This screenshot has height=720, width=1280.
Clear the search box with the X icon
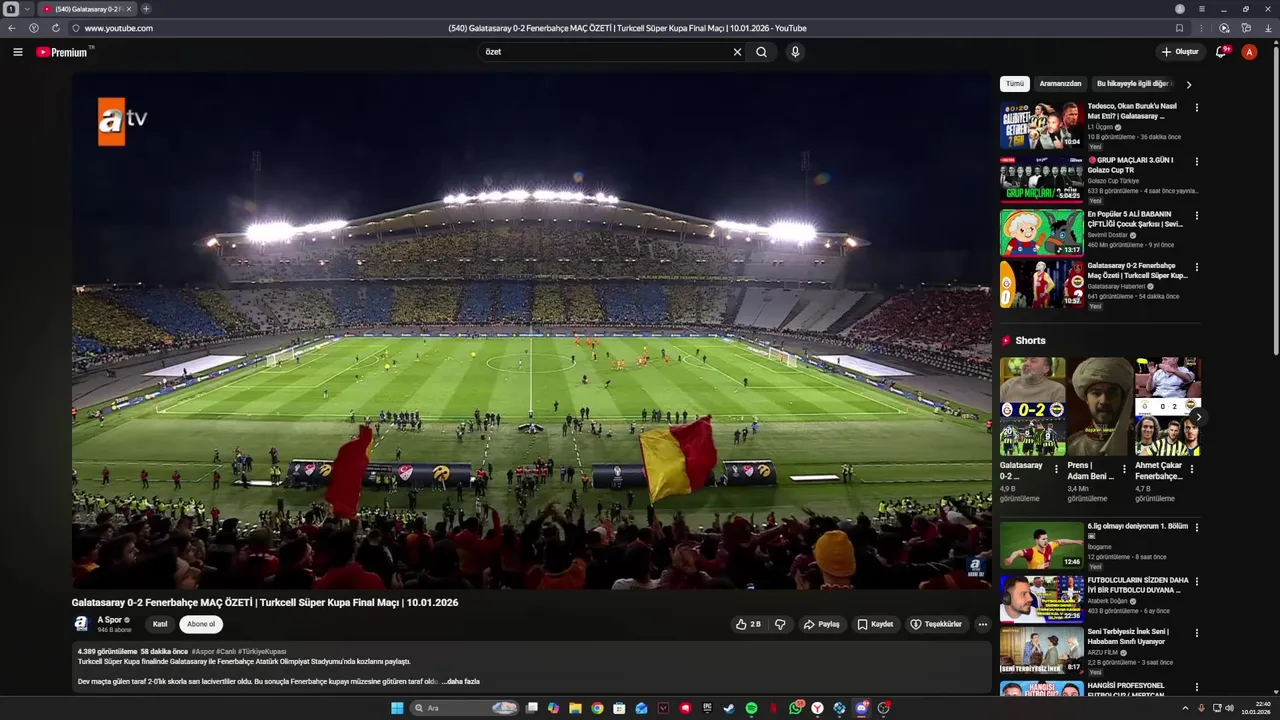tap(738, 52)
